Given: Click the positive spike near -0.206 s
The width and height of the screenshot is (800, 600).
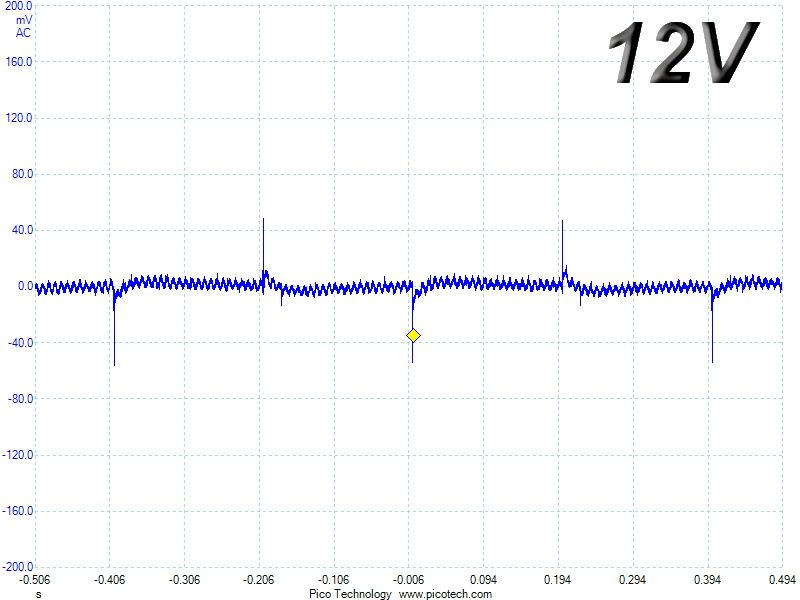Looking at the screenshot, I should tap(263, 245).
